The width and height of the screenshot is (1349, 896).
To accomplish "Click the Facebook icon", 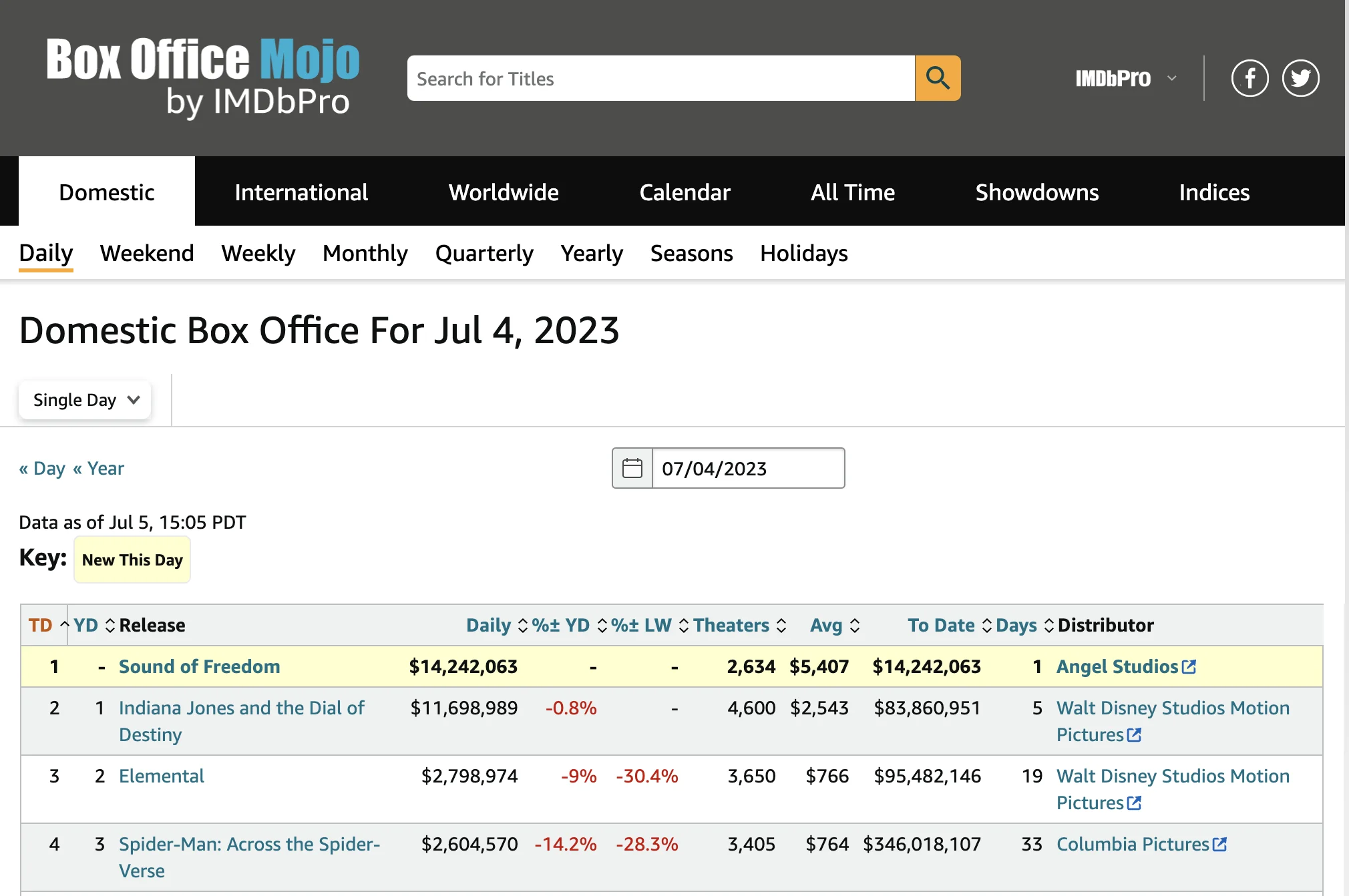I will (1250, 77).
